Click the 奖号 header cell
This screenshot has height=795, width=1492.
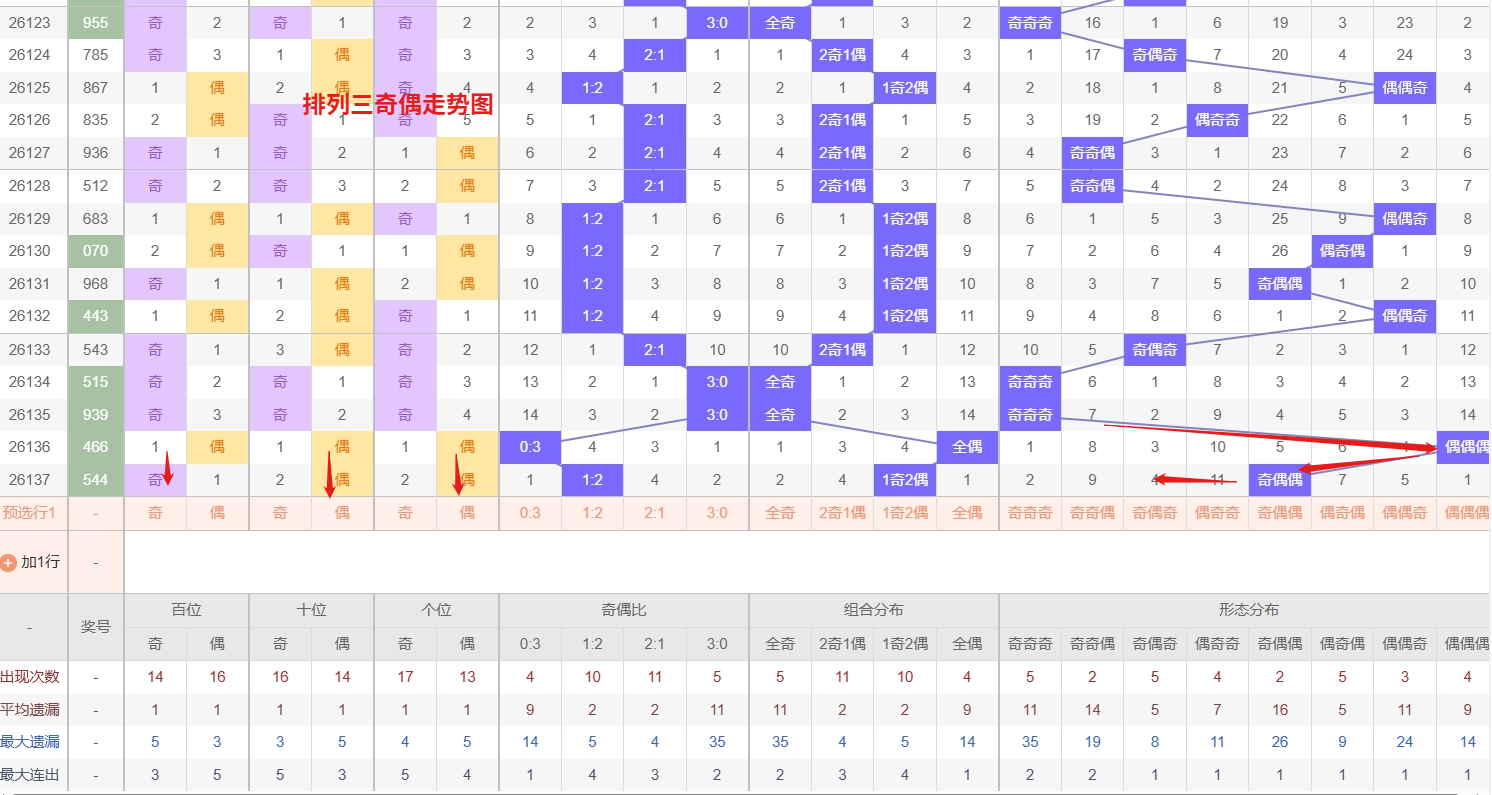96,627
